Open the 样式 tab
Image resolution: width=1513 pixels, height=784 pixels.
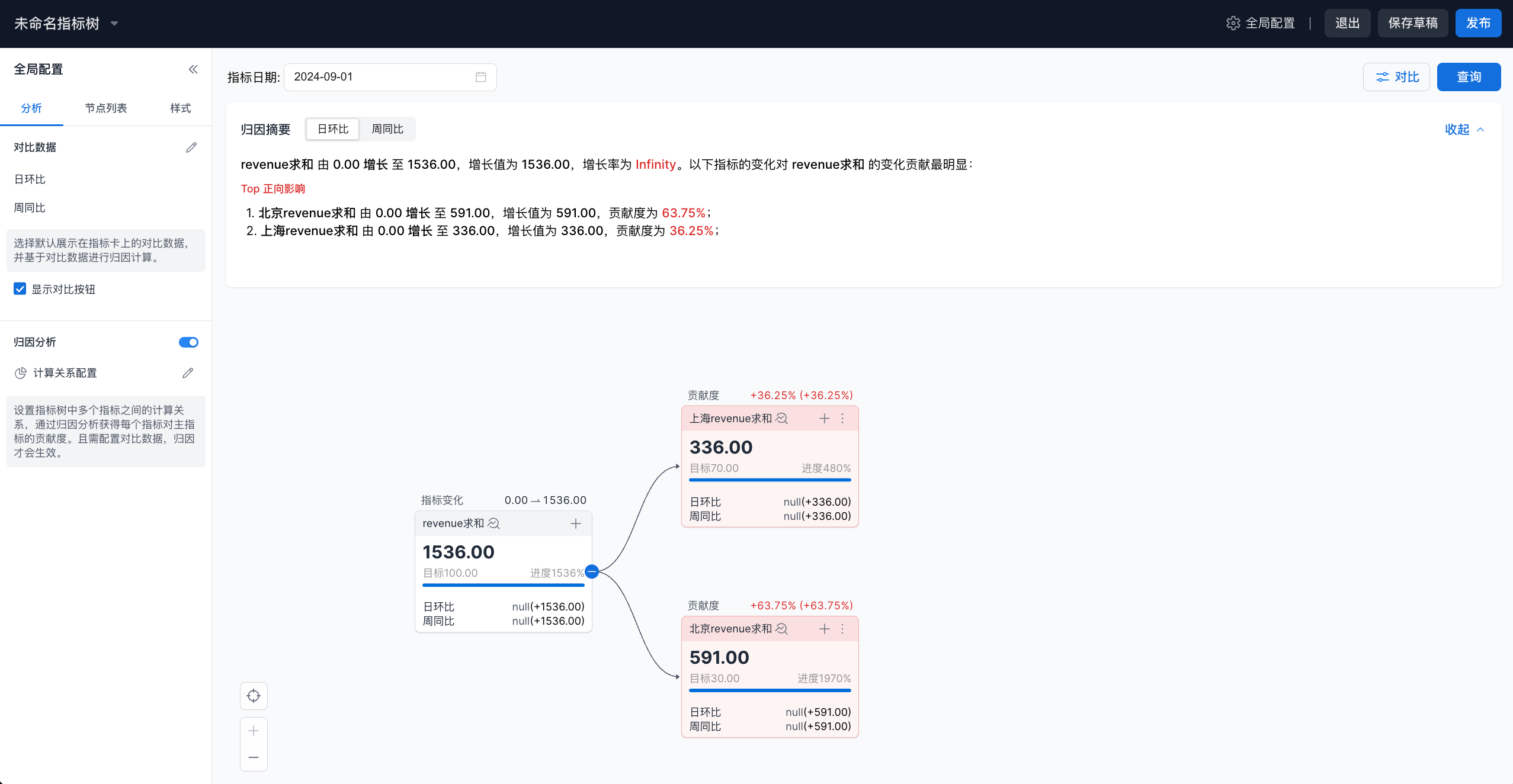pyautogui.click(x=180, y=108)
